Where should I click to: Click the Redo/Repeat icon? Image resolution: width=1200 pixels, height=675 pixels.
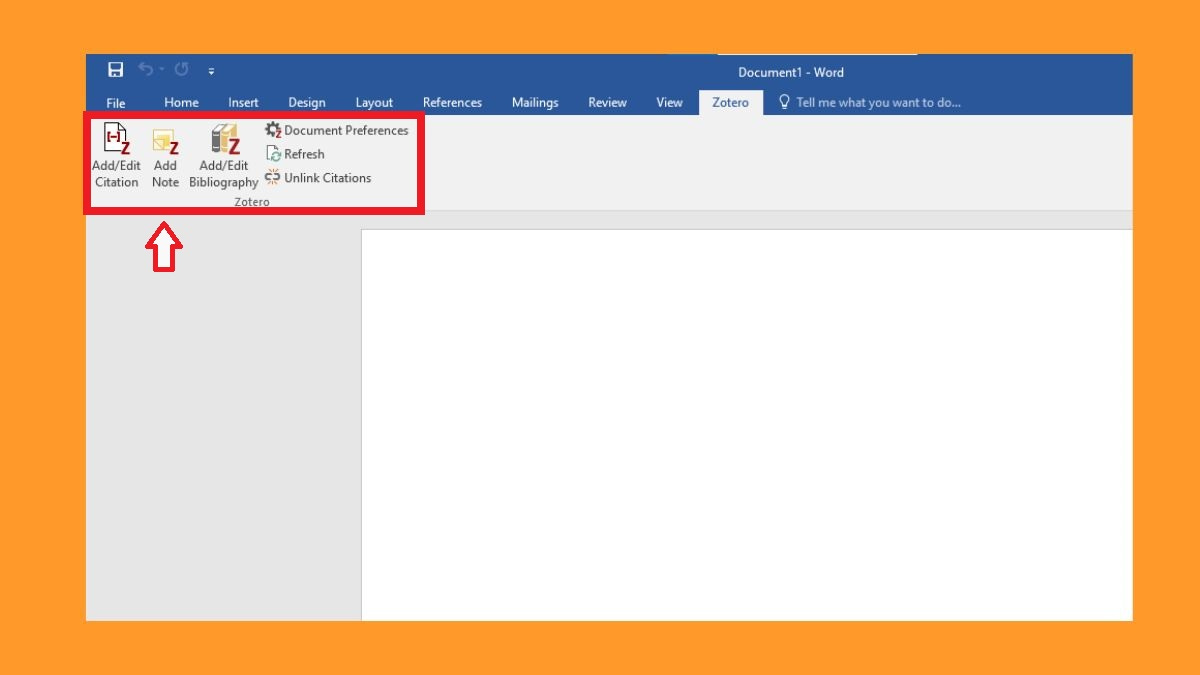(181, 70)
